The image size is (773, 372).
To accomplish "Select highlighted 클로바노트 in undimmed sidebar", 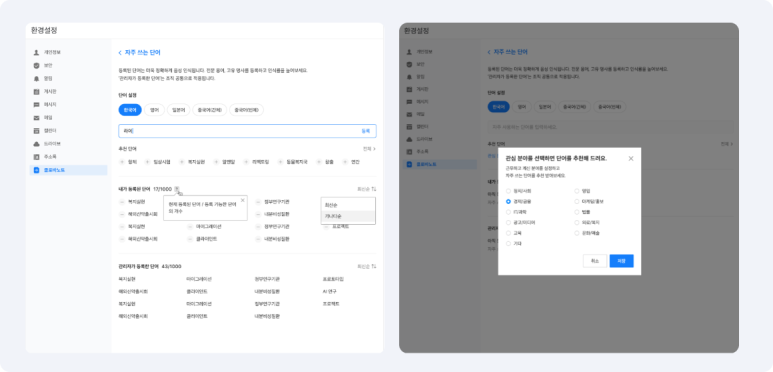I will [x=68, y=170].
